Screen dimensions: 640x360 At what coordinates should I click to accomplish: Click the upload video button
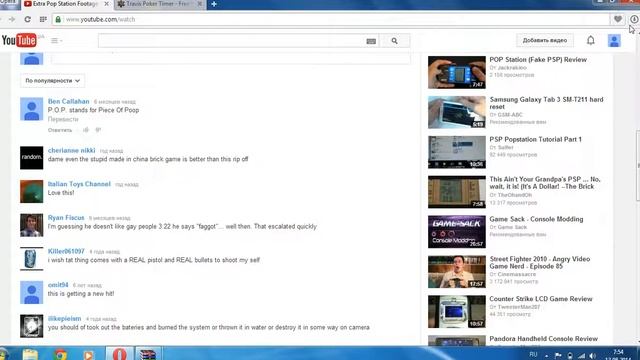tap(544, 40)
